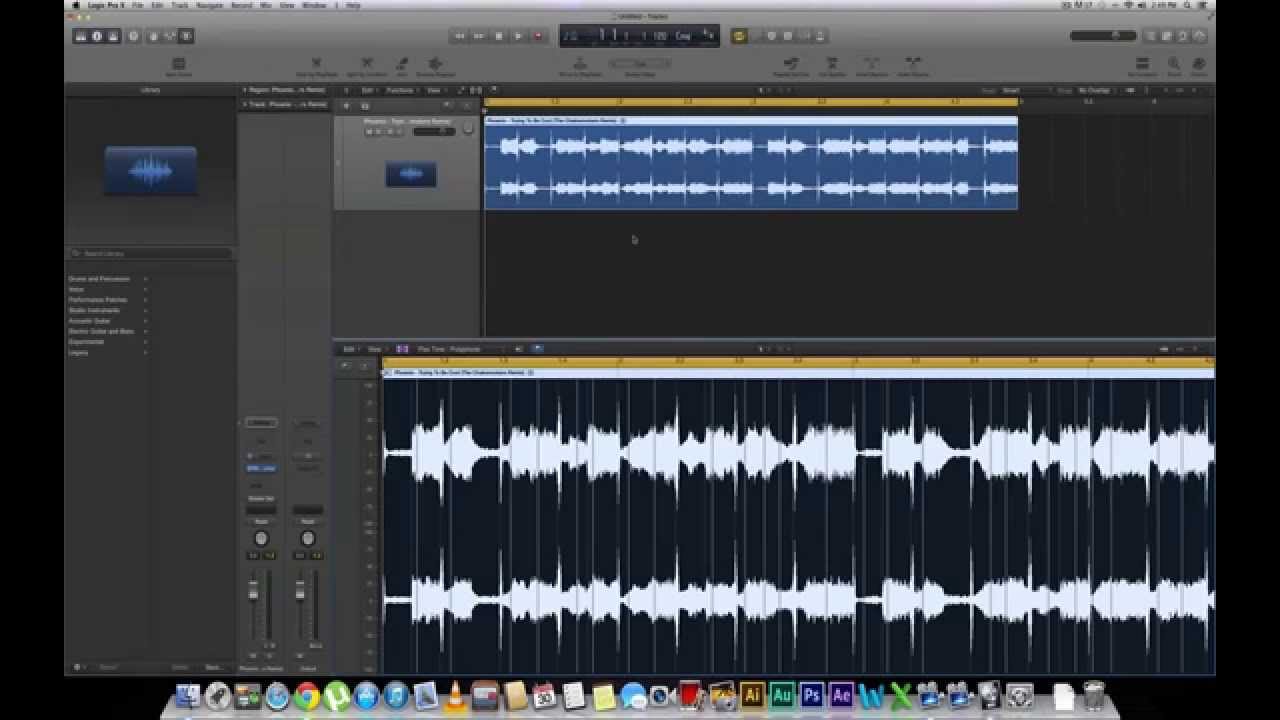Open the Quick Help button
1280x720 pixels.
pos(132,36)
